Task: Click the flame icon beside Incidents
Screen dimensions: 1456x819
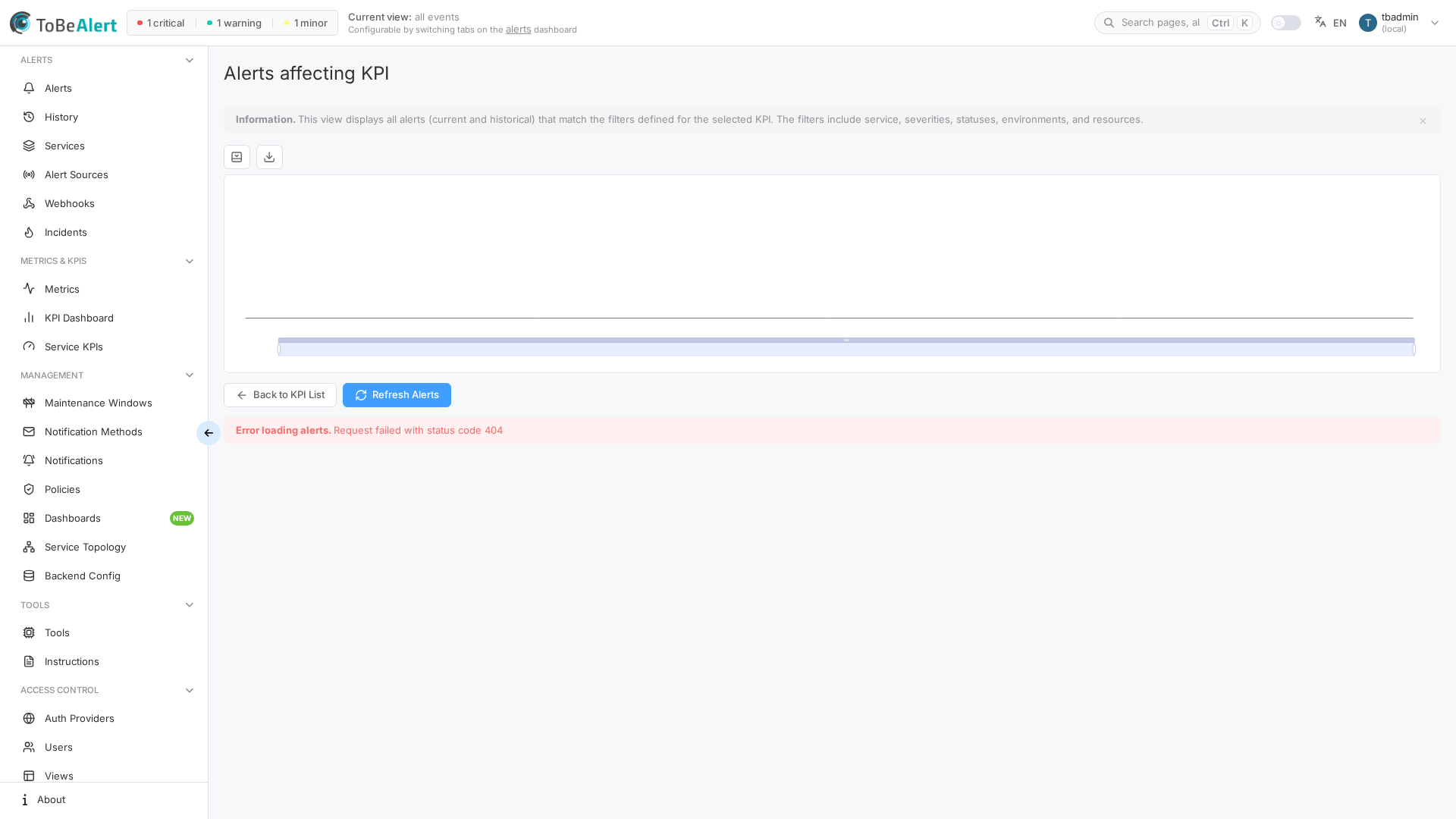Action: coord(29,232)
